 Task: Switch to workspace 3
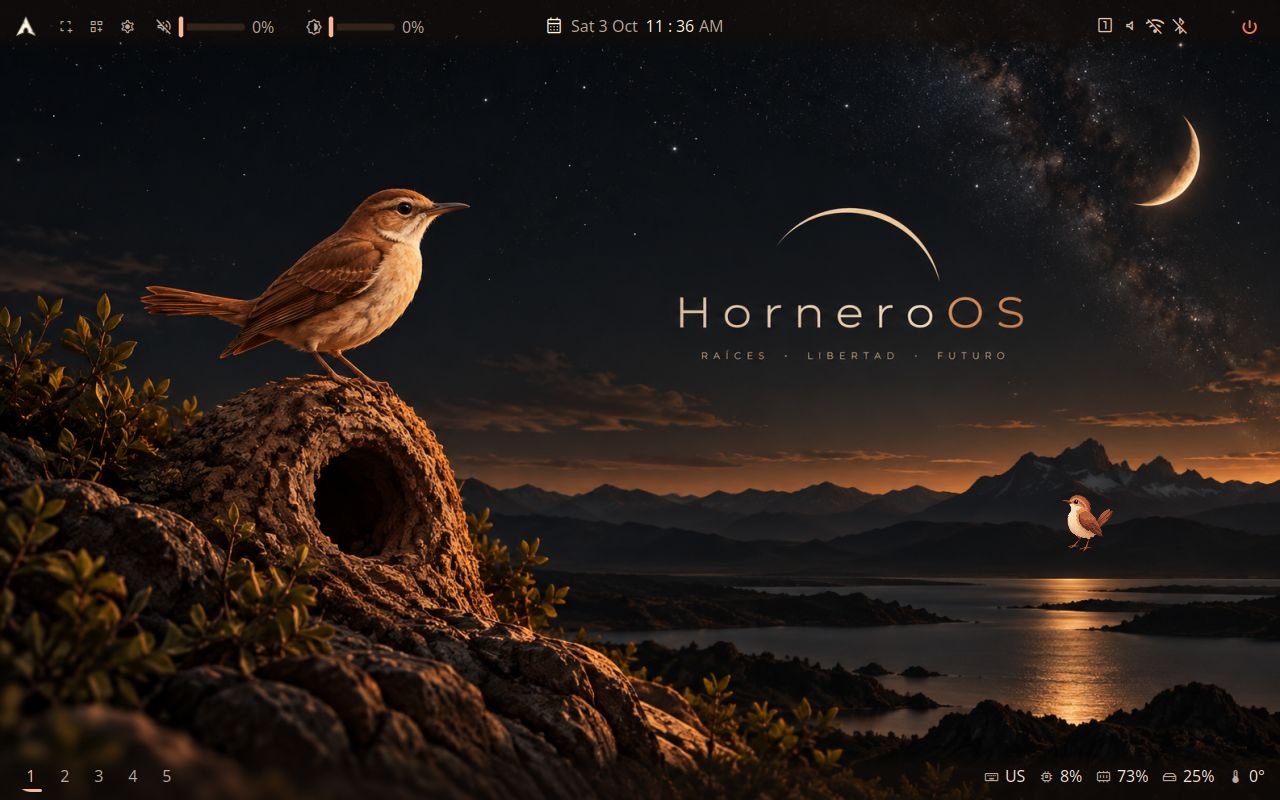[x=99, y=776]
